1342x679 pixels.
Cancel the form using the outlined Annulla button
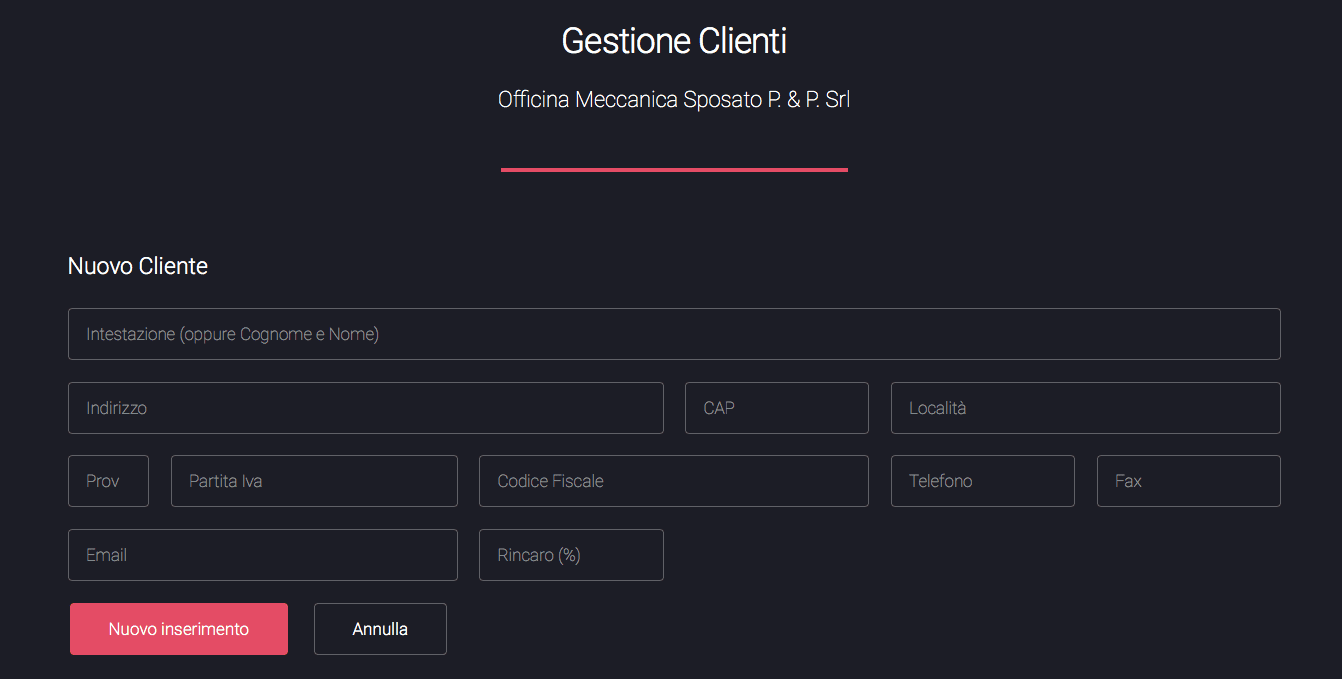point(380,629)
